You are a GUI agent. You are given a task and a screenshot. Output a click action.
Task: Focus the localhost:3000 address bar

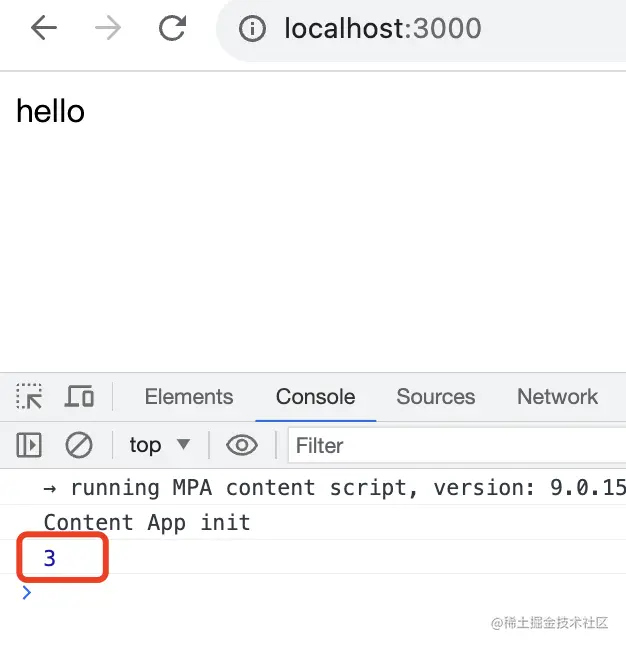421,29
